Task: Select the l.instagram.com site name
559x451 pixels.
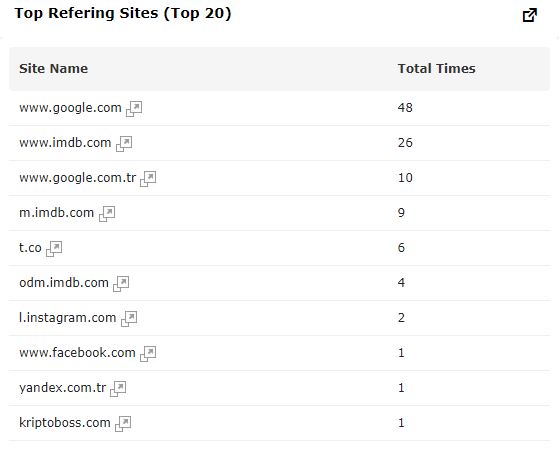Action: click(x=68, y=317)
